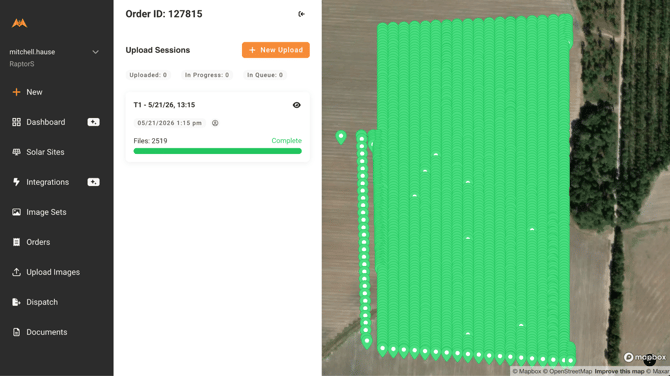Click the New Upload button
The width and height of the screenshot is (670, 376).
coord(276,50)
